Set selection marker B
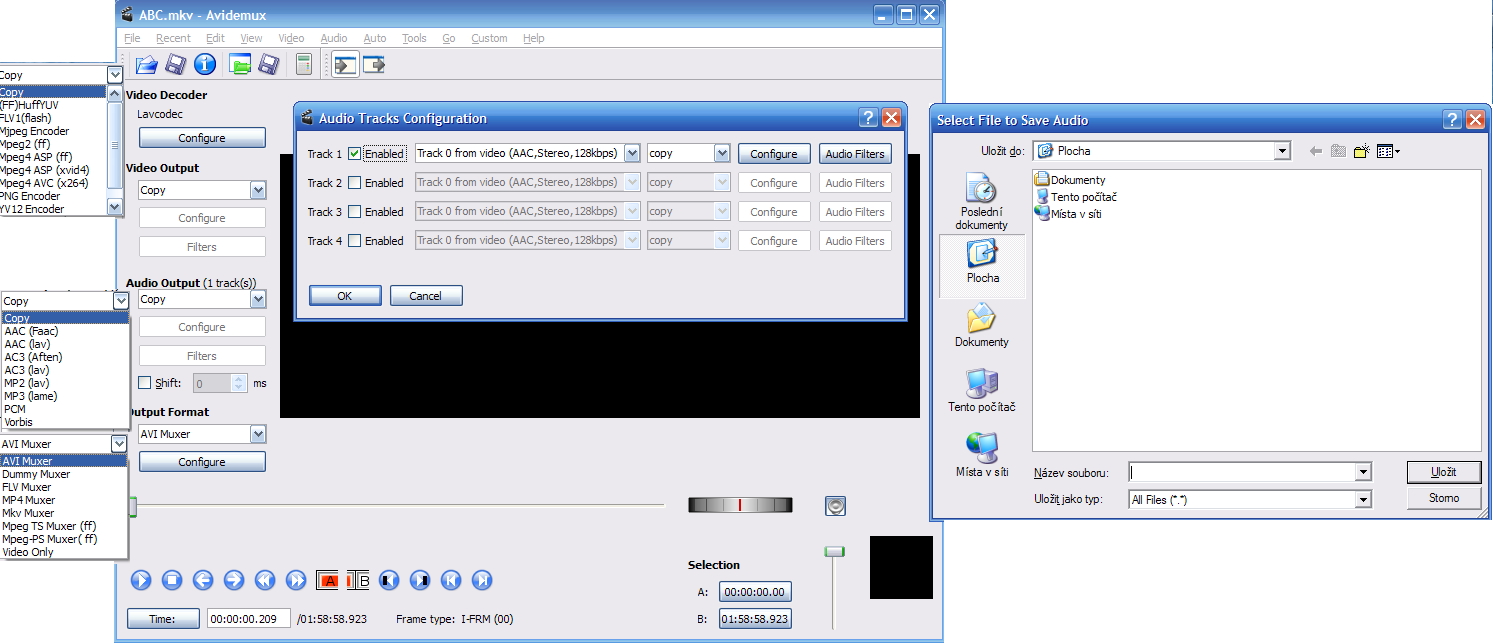The image size is (1493, 643). [359, 580]
